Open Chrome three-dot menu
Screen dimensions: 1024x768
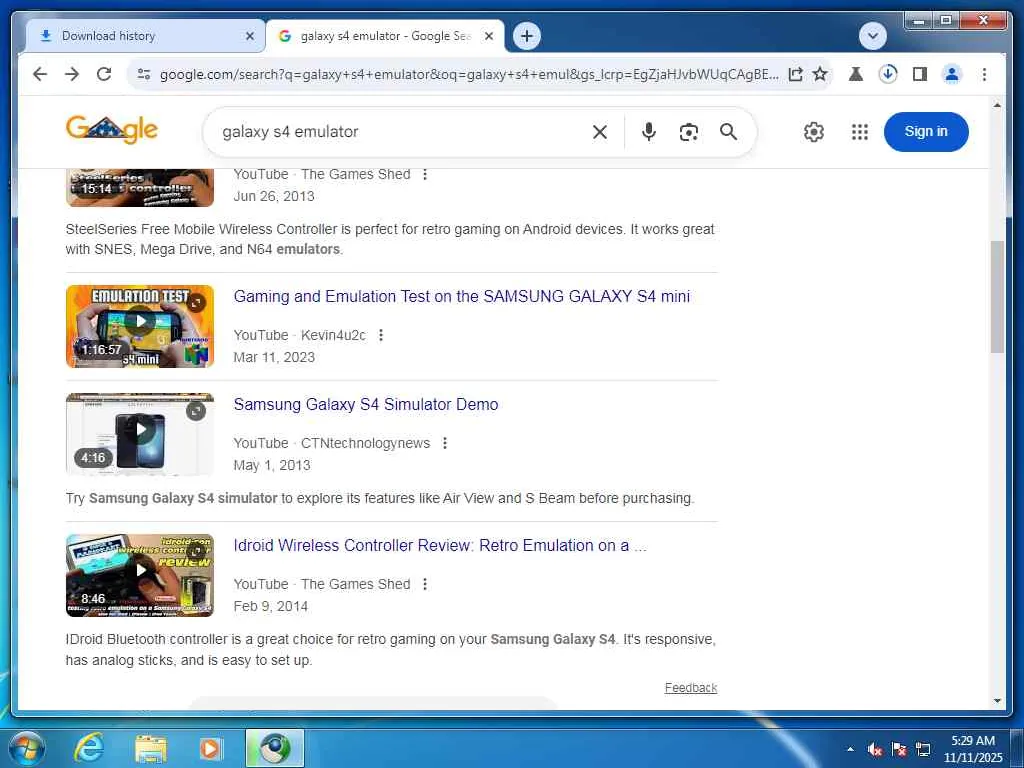[x=984, y=74]
